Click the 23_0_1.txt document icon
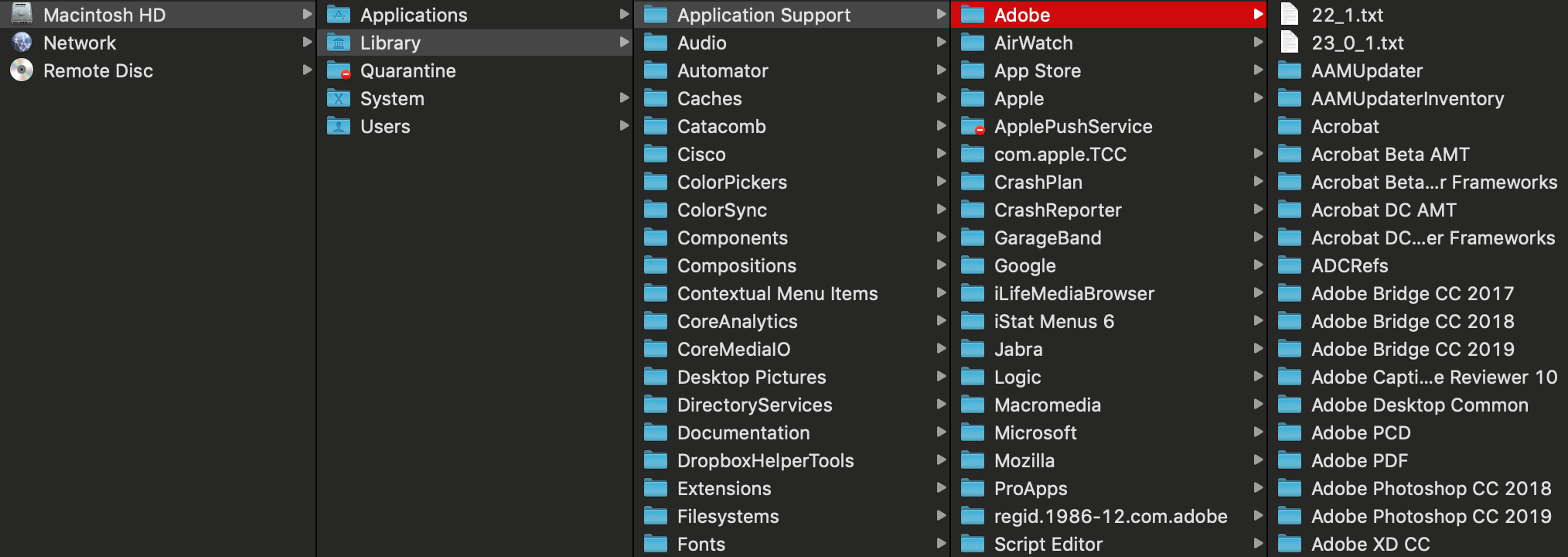The image size is (1568, 557). click(x=1290, y=42)
